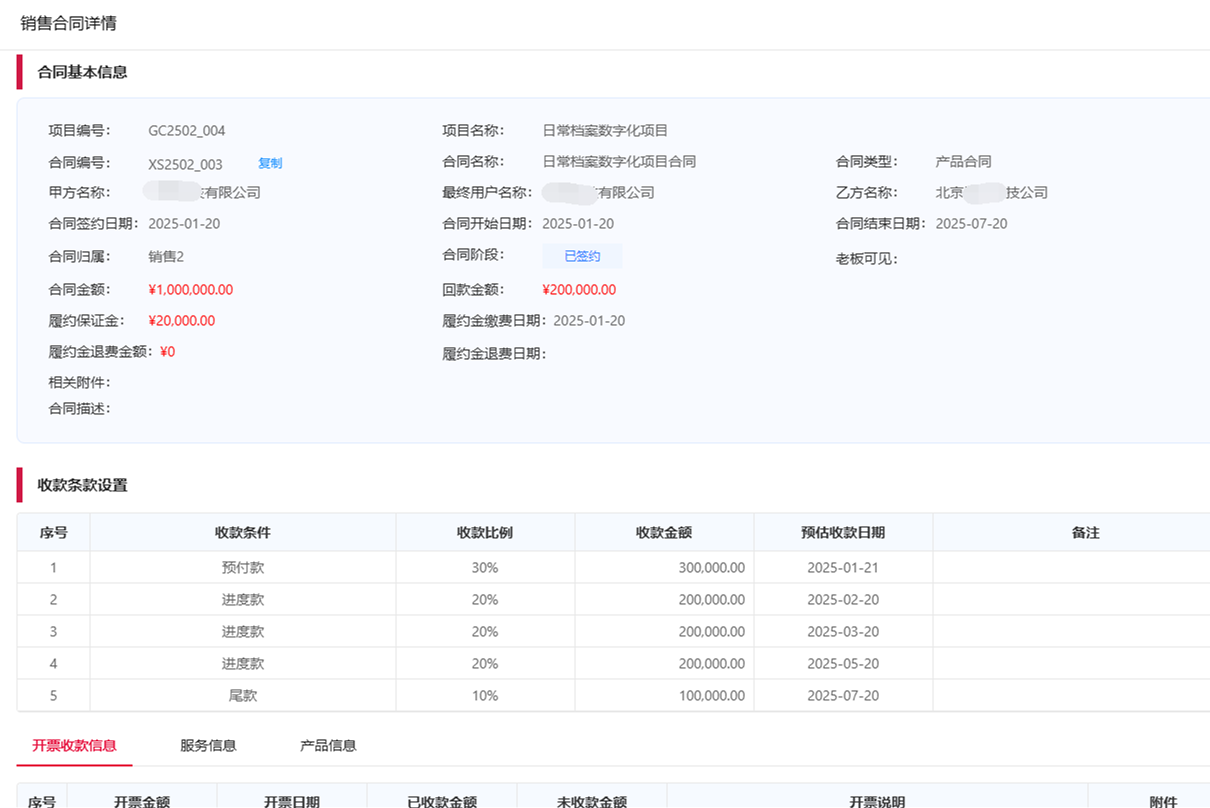Select the 已签约 contract stage badge
Viewport: 1210px width, 808px height.
581,256
